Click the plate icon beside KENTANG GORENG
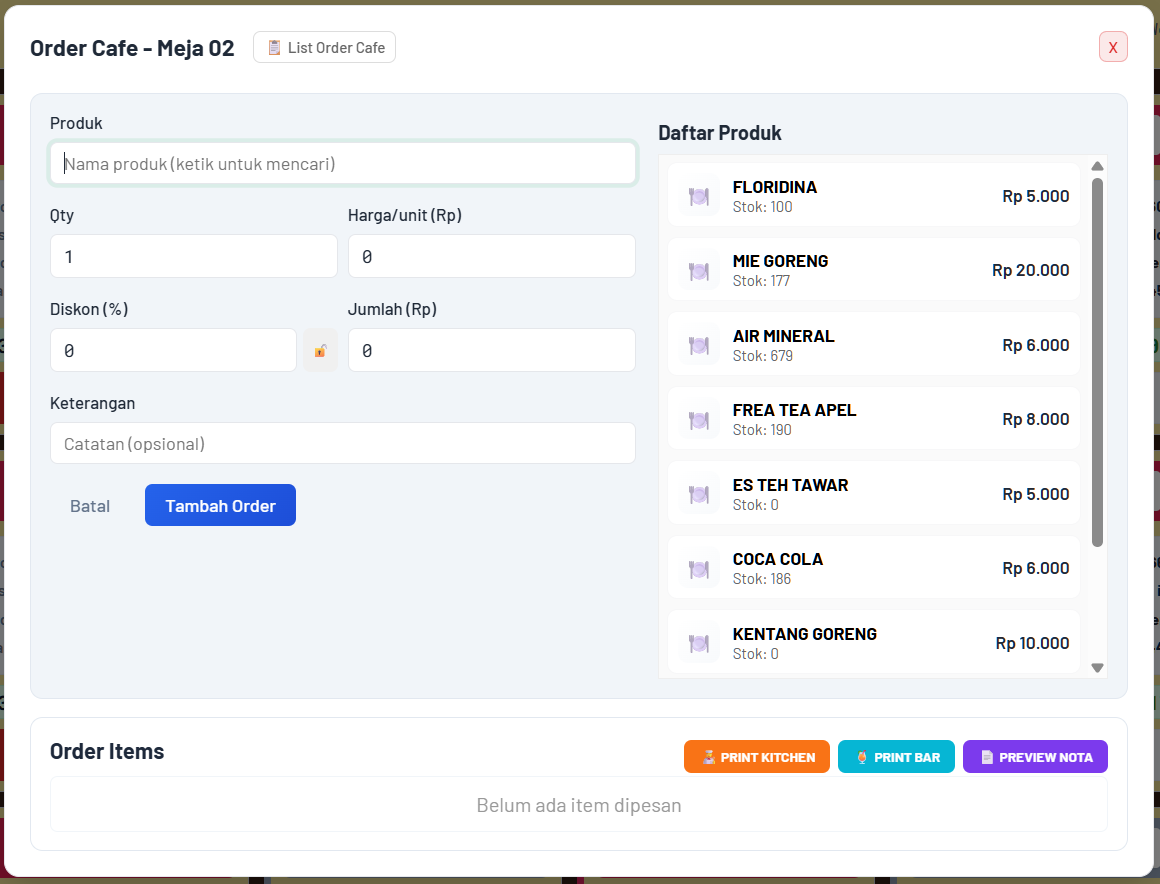Viewport: 1160px width, 884px height. (699, 644)
